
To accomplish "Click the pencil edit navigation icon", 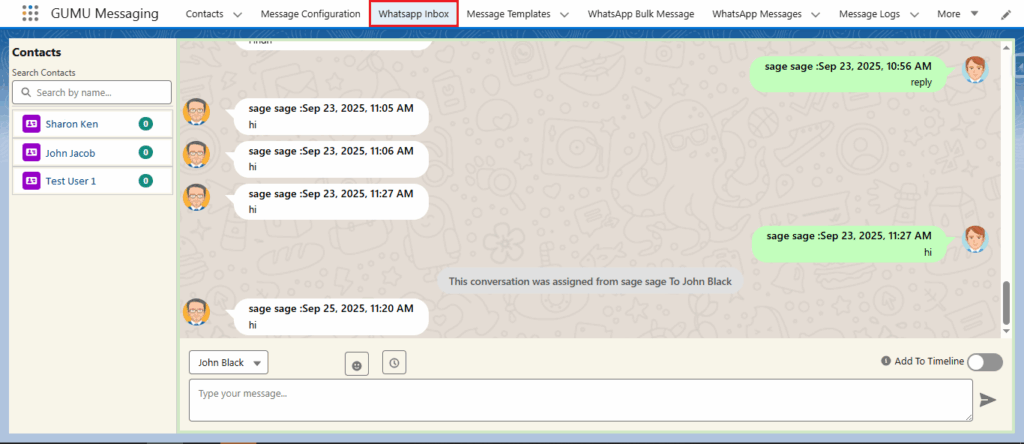I will 1006,14.
